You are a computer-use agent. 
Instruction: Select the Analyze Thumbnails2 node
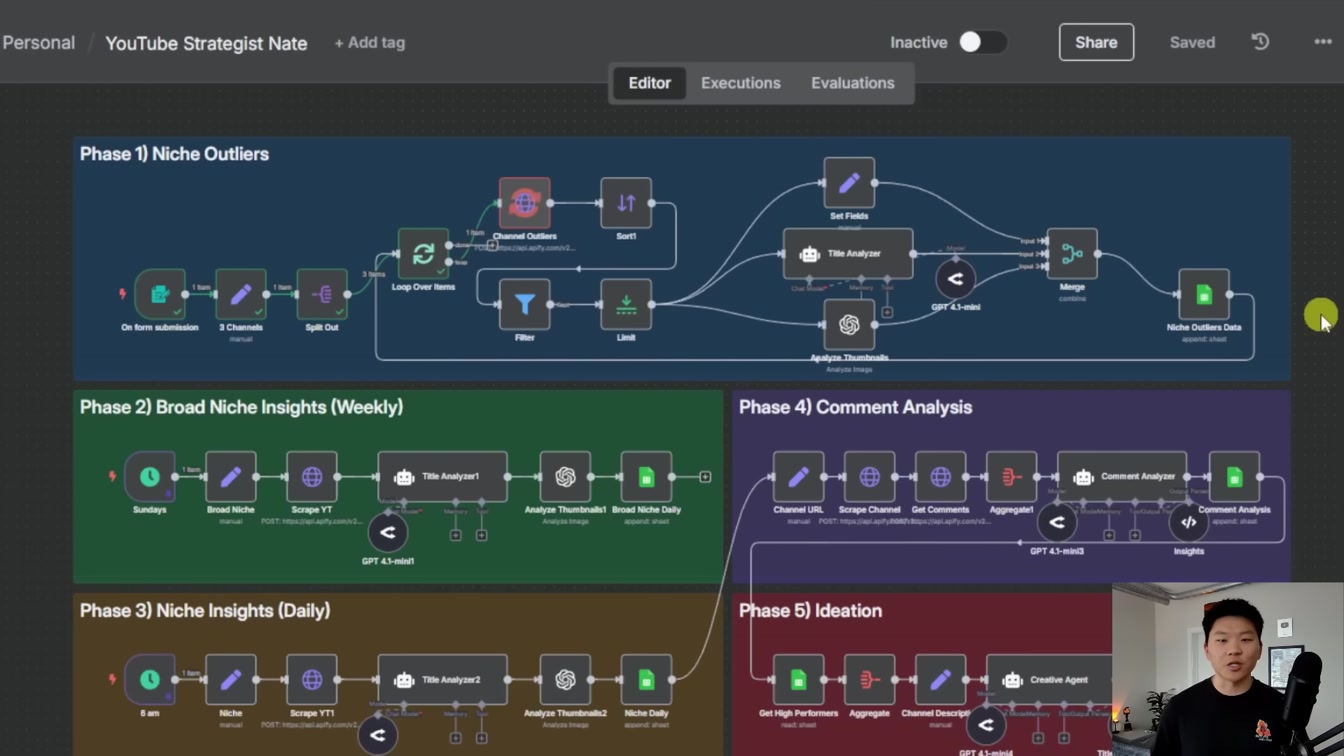click(565, 680)
